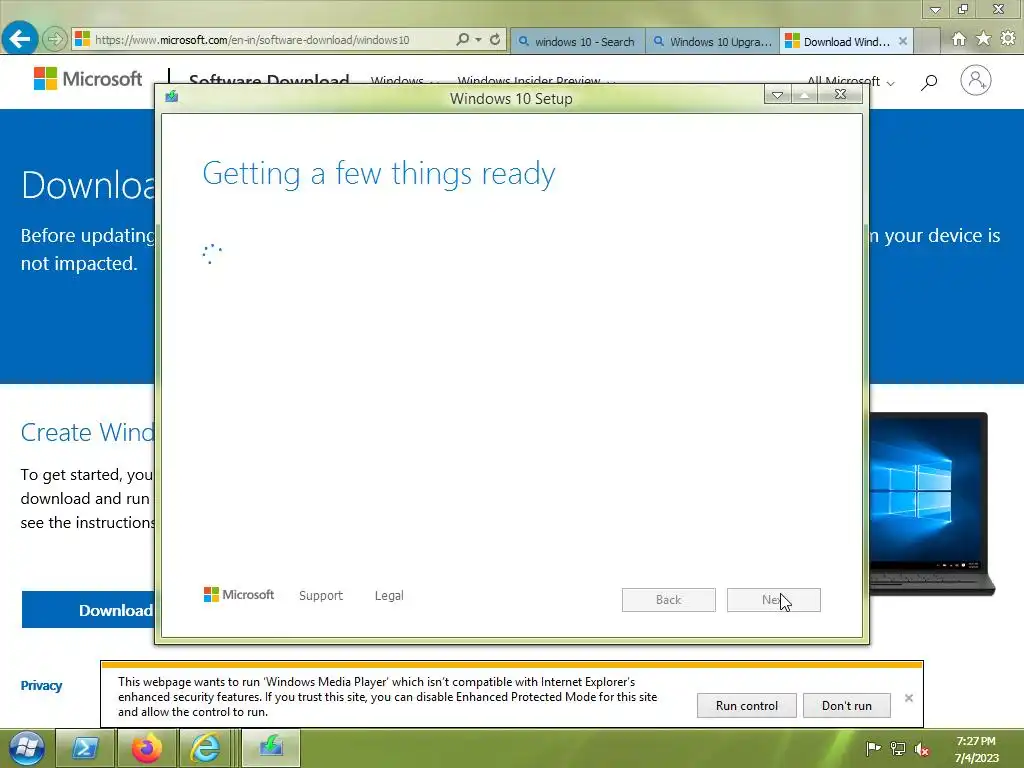Open Favorites with the star icon
The height and width of the screenshot is (768, 1024).
point(984,39)
